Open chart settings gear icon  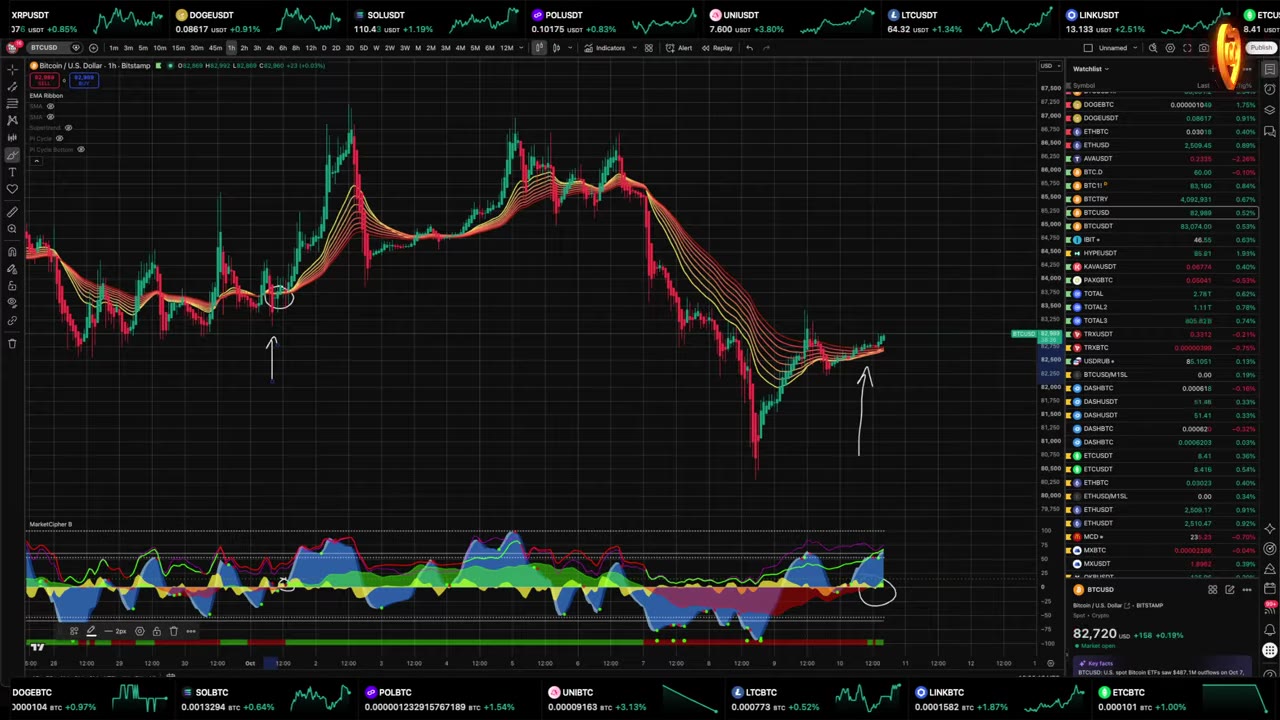[1170, 48]
